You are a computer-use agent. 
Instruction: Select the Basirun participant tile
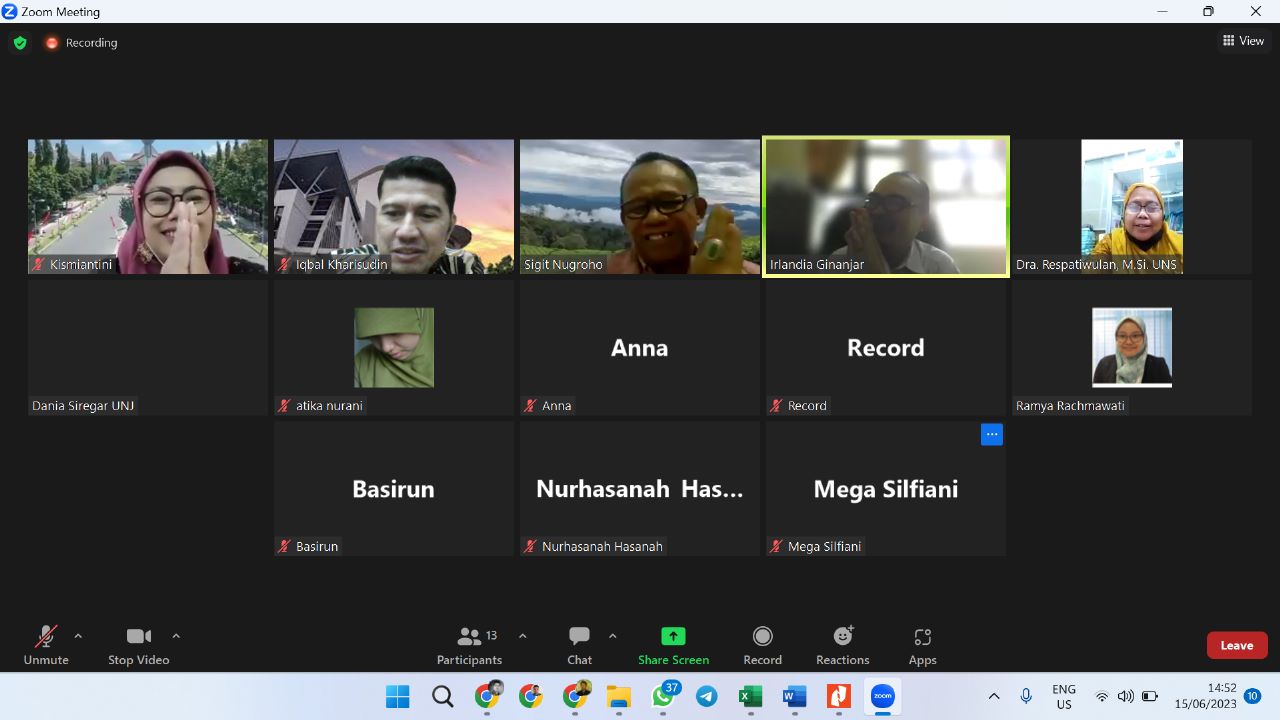(394, 489)
